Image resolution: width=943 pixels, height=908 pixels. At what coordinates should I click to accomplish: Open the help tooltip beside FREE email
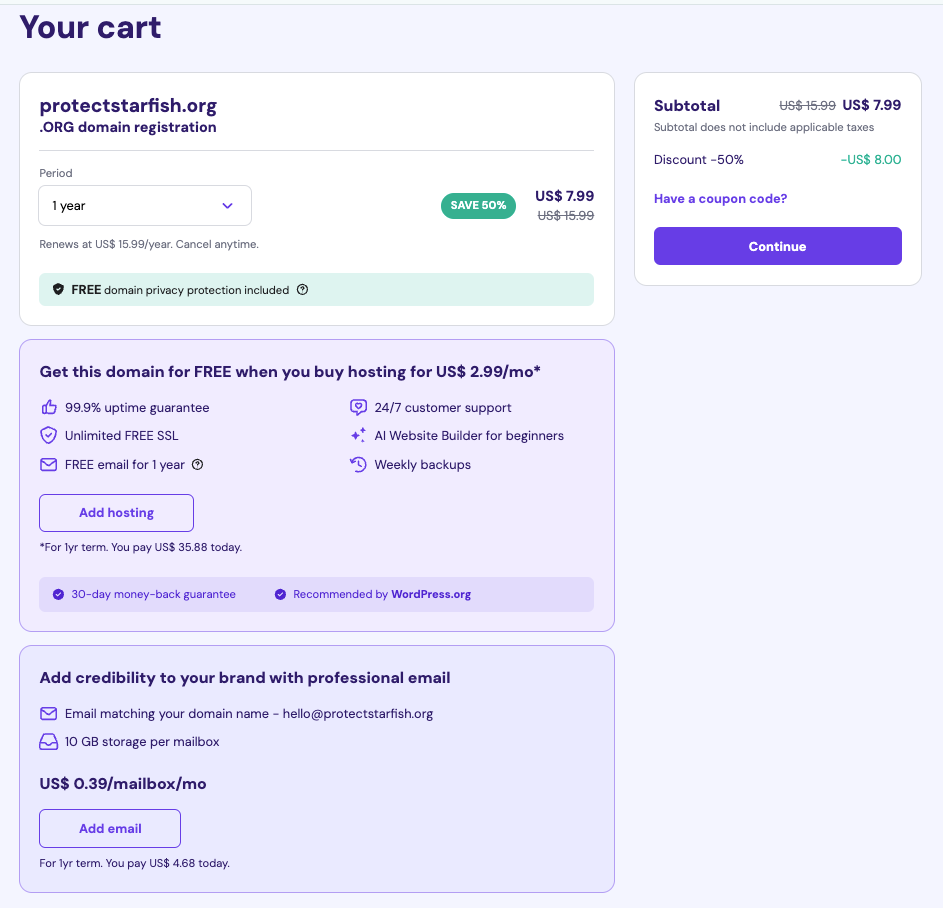(198, 464)
